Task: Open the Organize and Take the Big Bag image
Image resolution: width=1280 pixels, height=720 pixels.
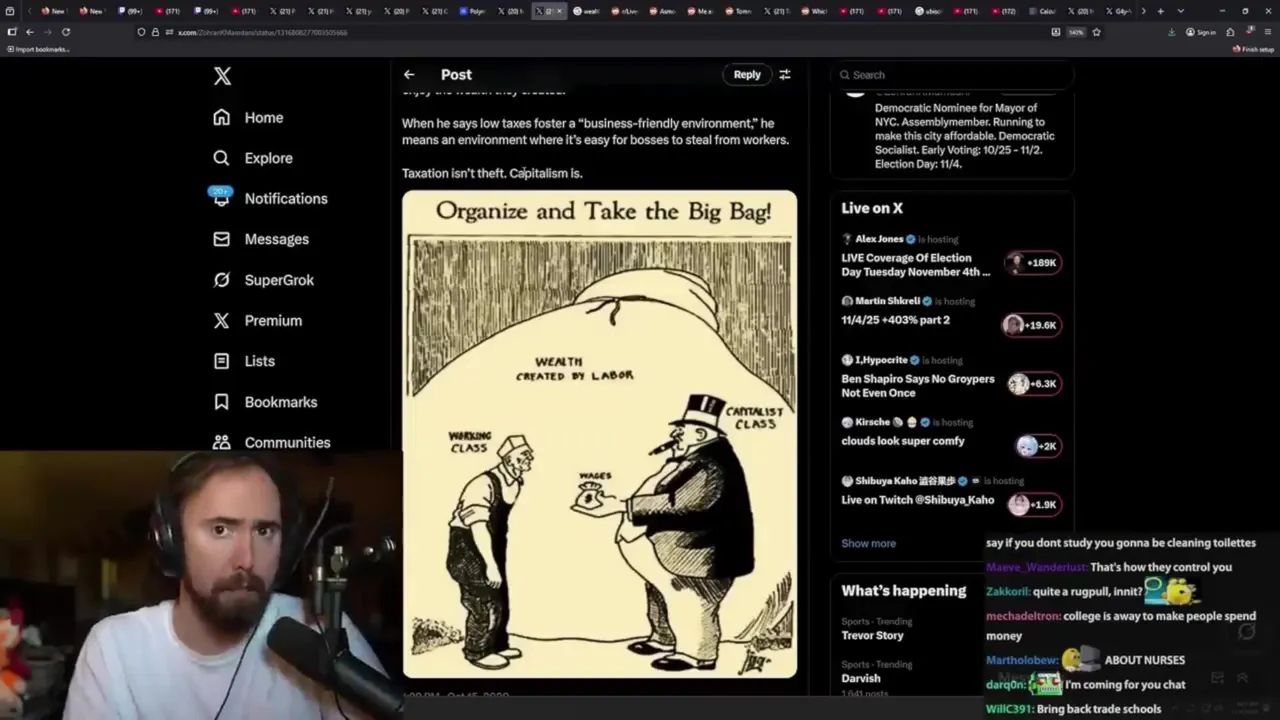Action: 599,434
